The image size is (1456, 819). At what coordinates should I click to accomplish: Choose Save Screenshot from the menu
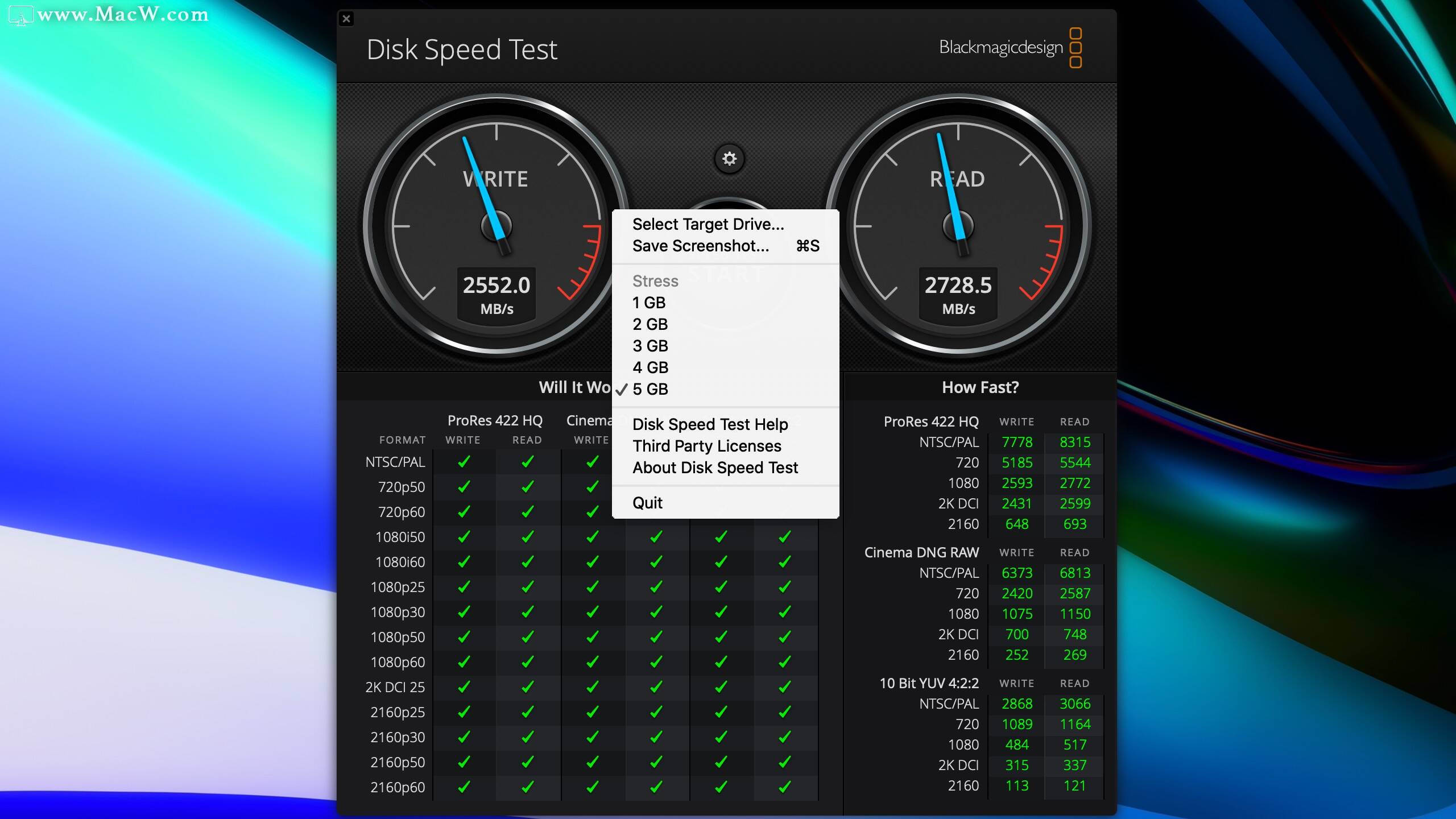700,246
